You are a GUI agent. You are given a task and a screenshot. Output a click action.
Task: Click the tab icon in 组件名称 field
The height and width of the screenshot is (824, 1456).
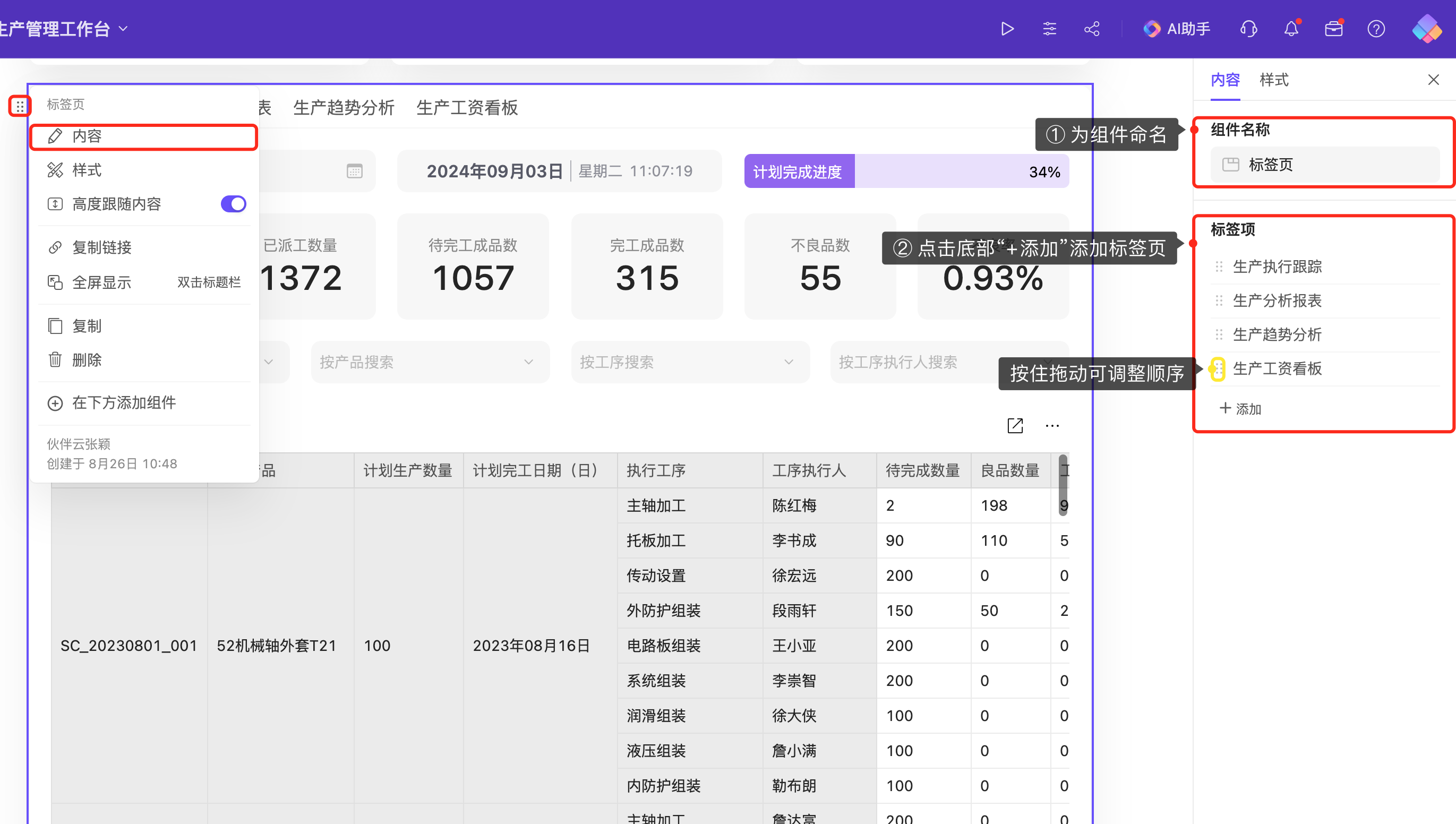coord(1230,165)
